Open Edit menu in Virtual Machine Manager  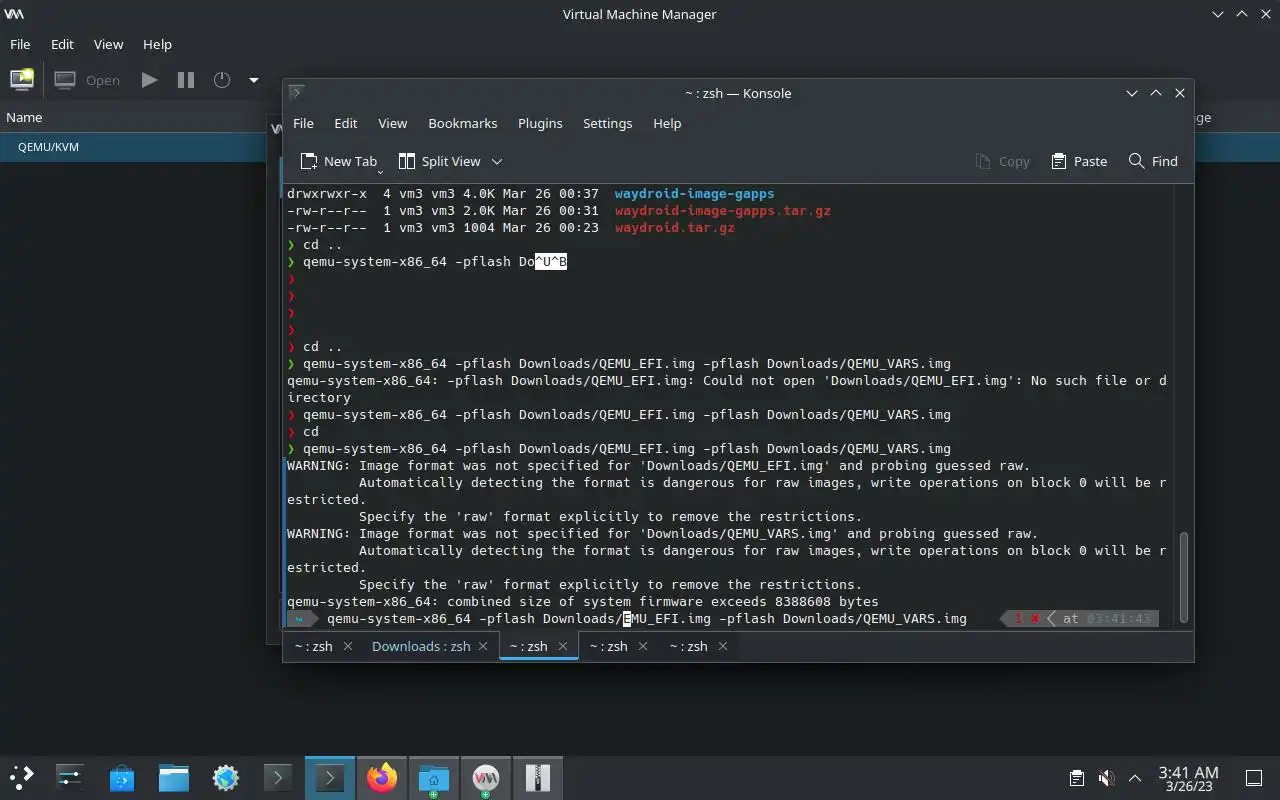pos(62,44)
